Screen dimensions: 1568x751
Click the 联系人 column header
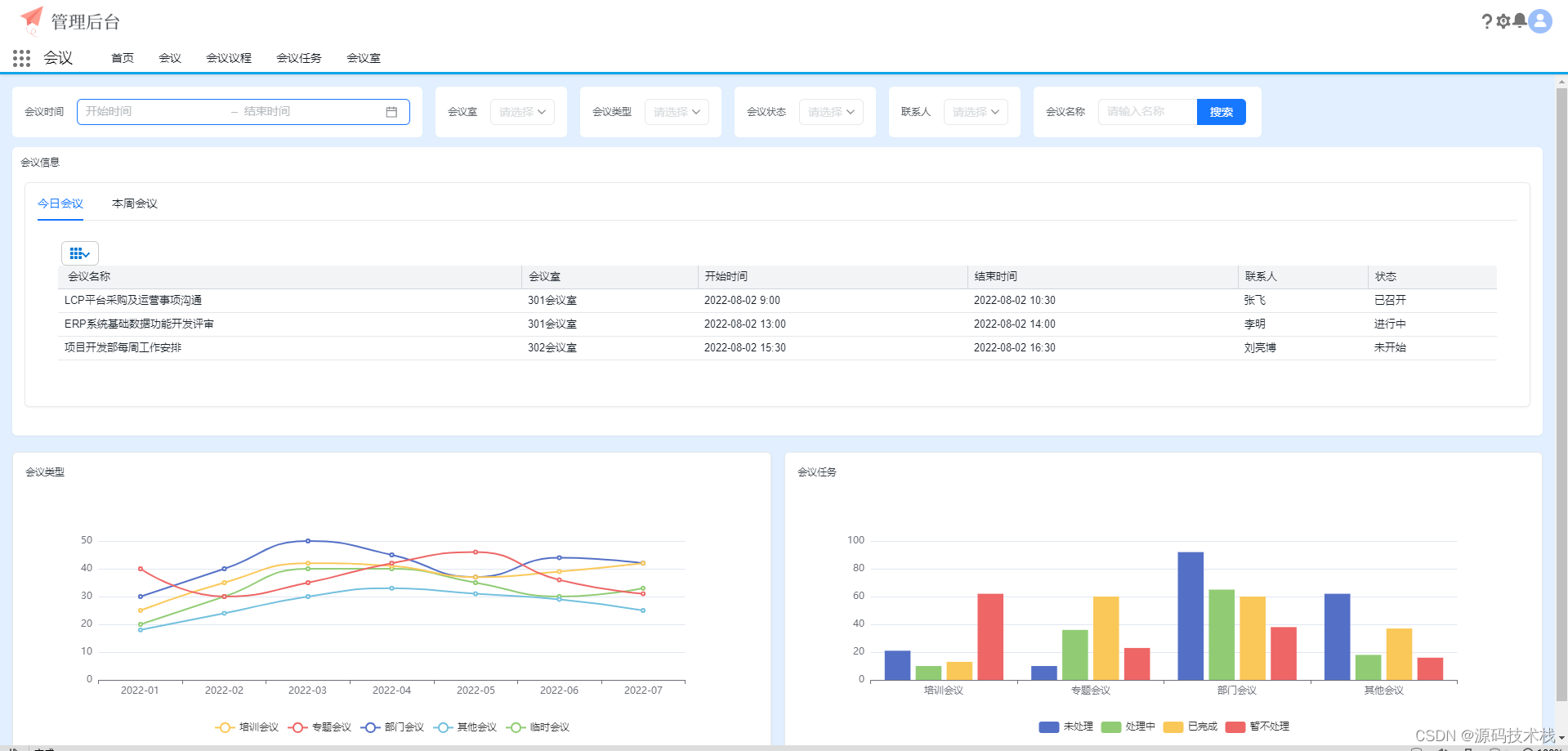1303,277
